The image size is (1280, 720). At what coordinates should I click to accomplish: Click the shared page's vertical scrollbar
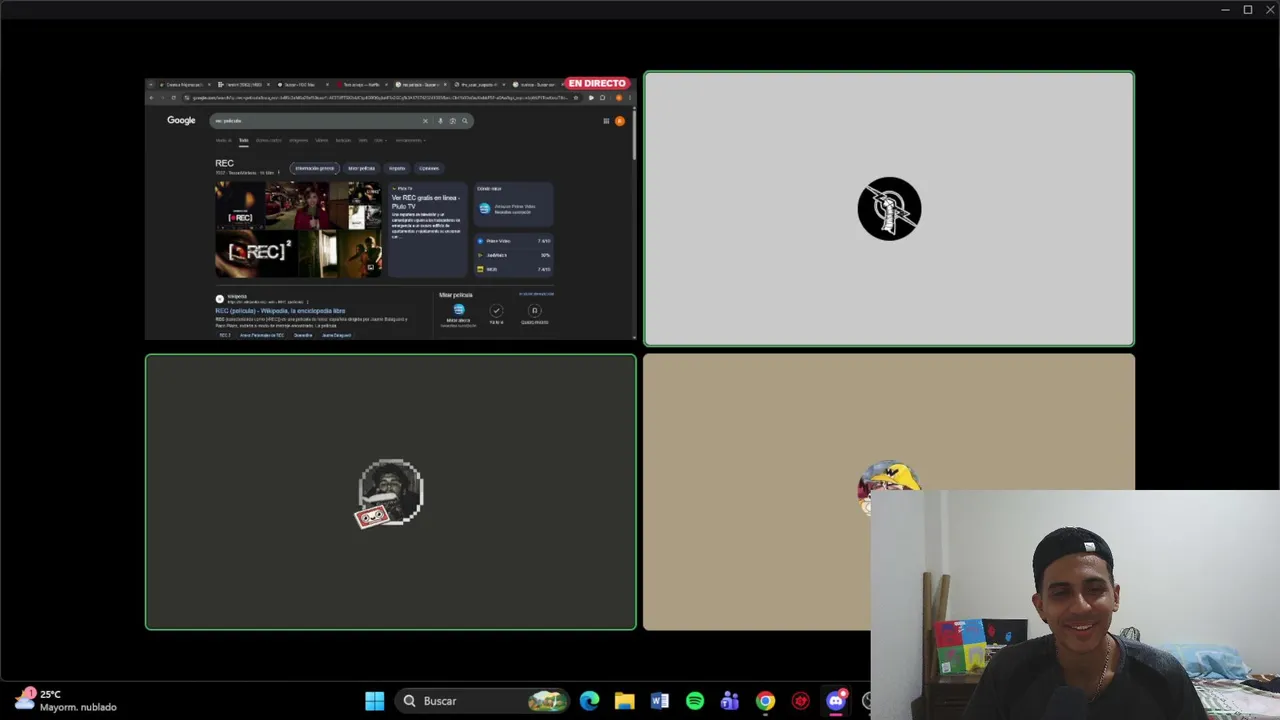pyautogui.click(x=633, y=134)
